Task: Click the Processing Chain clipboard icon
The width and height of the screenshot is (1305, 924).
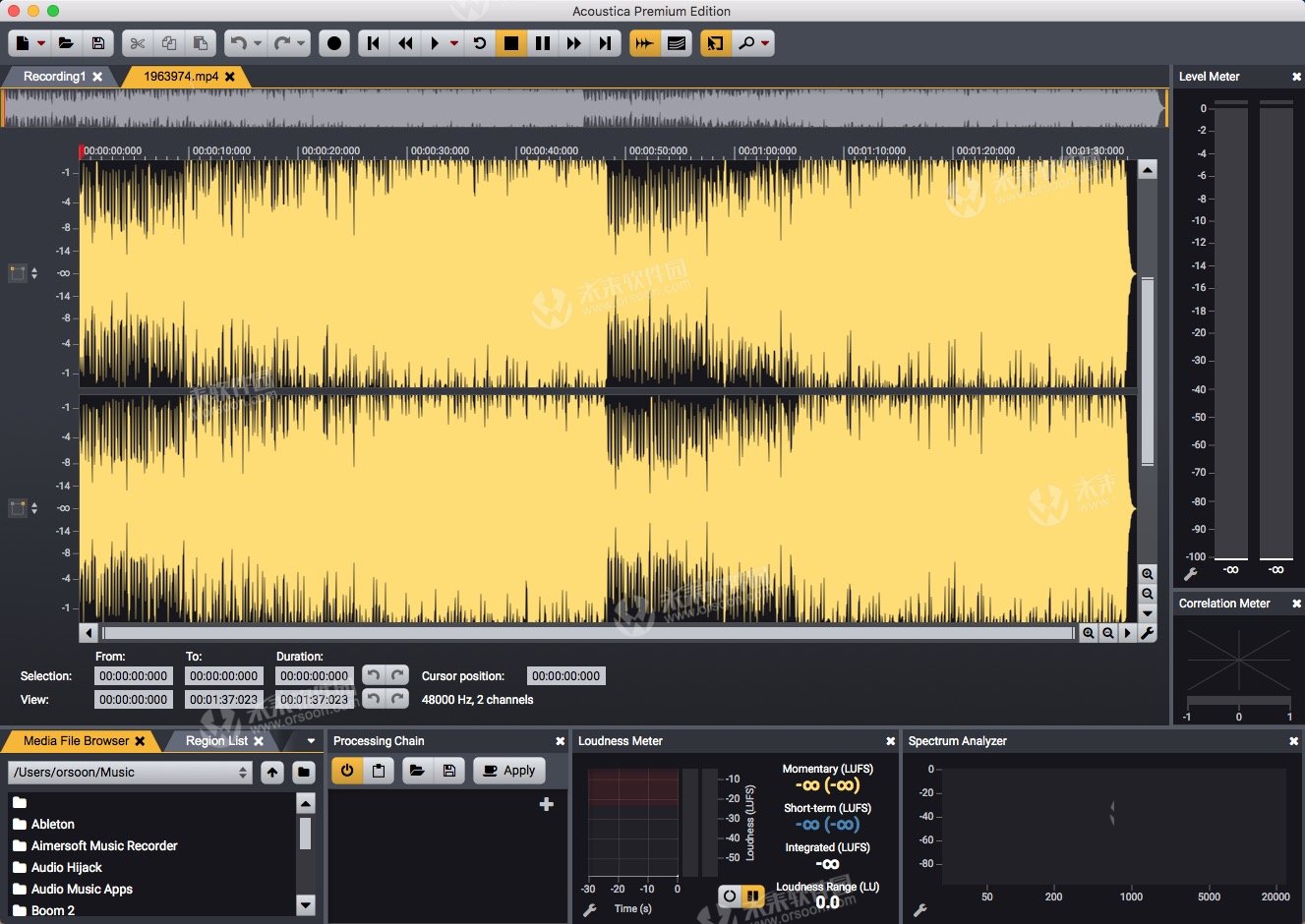Action: pos(379,771)
